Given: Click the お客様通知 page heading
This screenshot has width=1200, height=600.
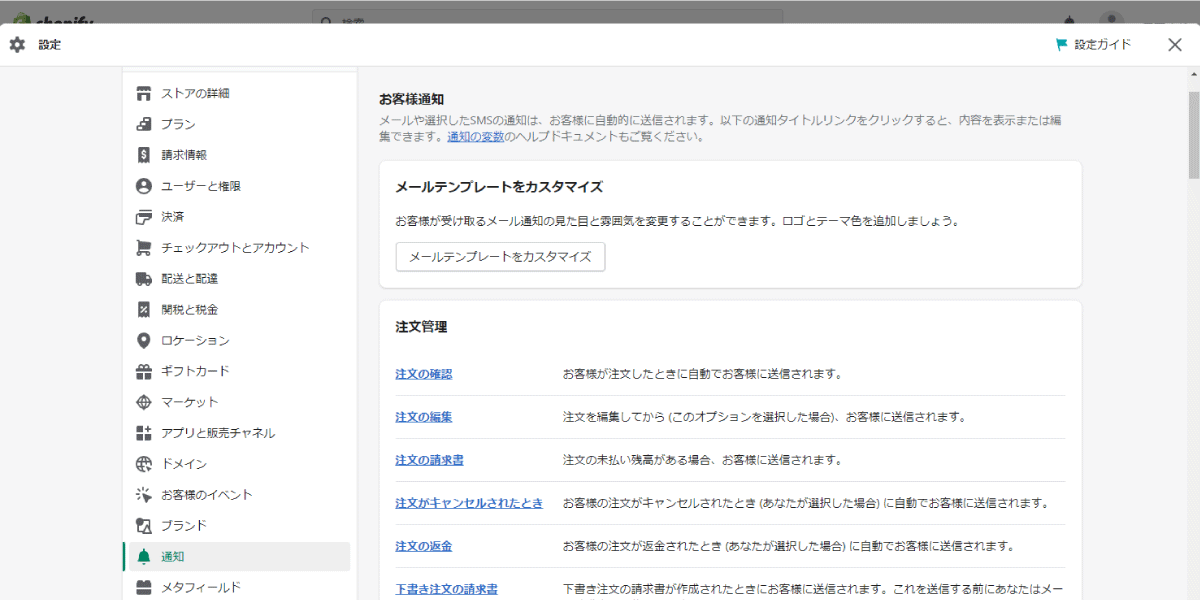Looking at the screenshot, I should pos(411,99).
